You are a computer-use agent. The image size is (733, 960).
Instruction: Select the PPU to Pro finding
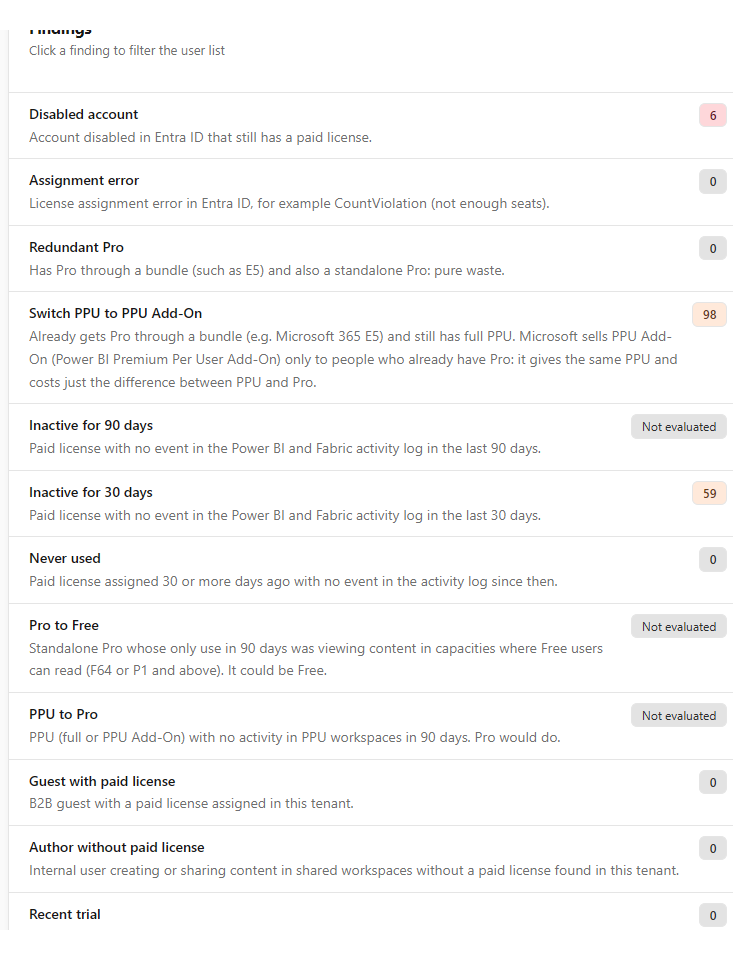point(370,726)
